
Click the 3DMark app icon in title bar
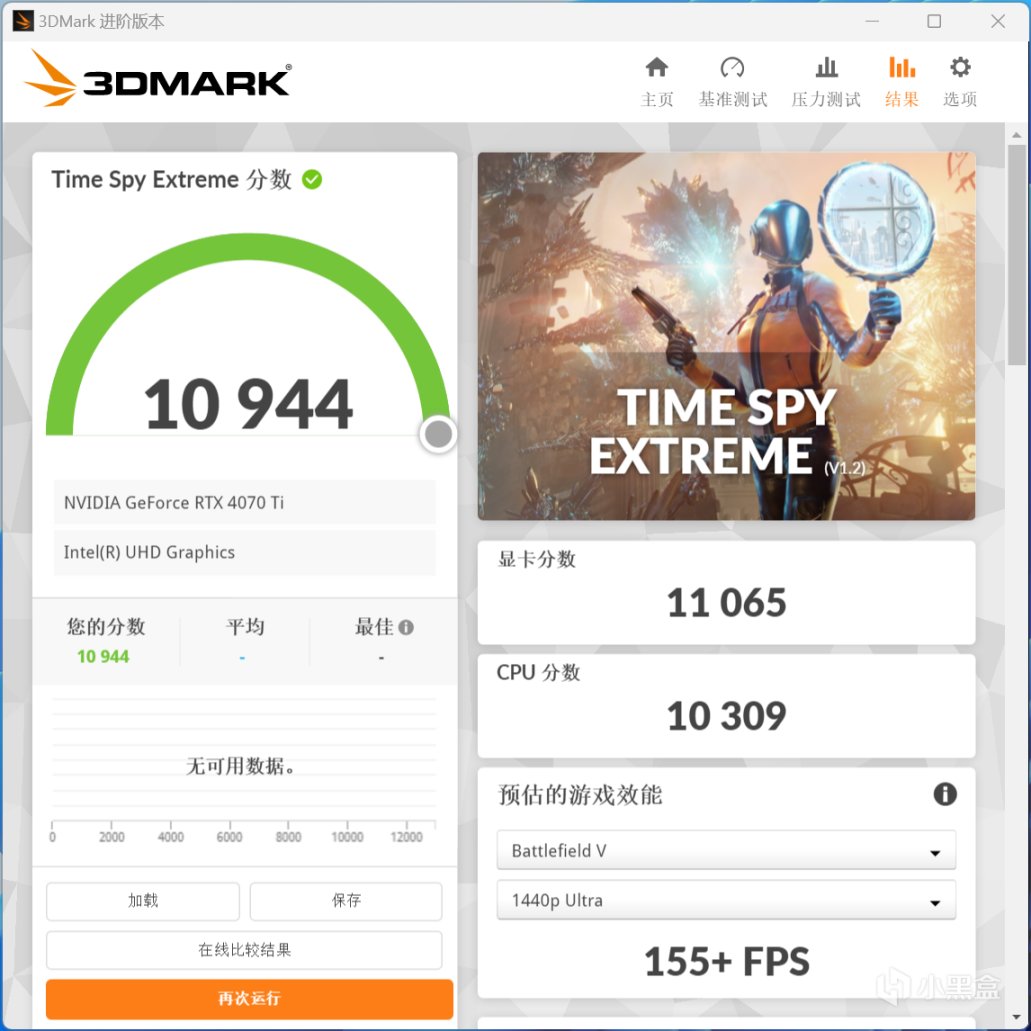click(23, 21)
